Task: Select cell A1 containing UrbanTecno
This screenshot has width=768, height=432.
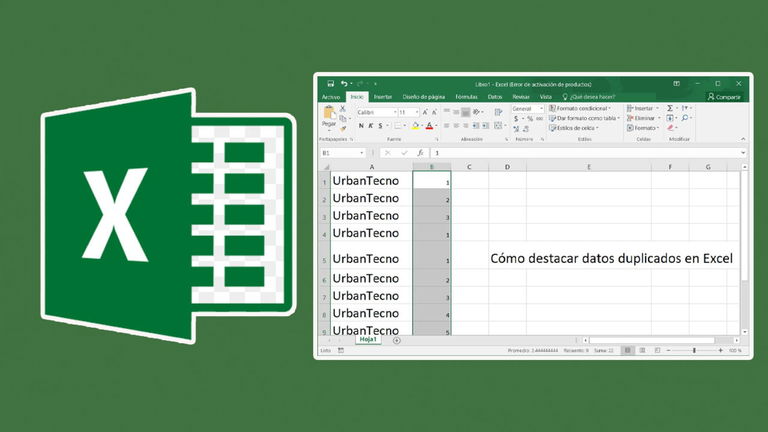Action: (371, 181)
